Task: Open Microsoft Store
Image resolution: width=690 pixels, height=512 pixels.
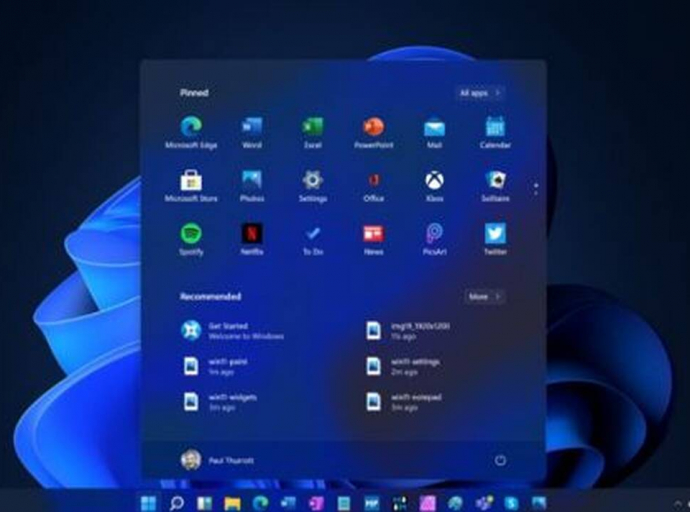Action: (191, 185)
